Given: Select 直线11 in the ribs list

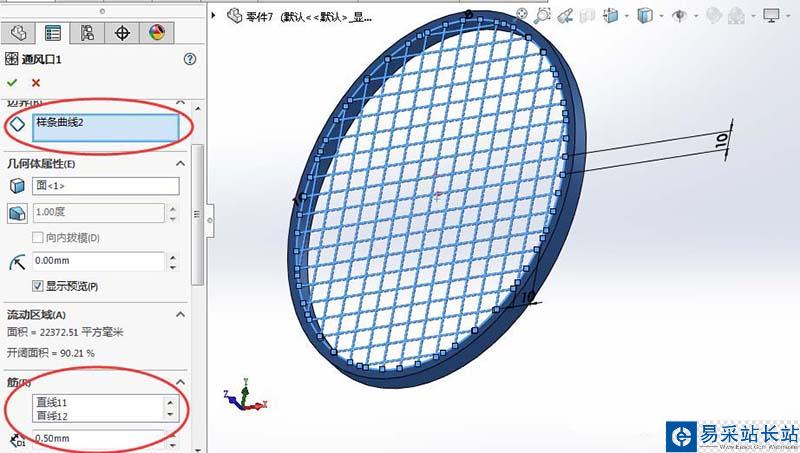Looking at the screenshot, I should pos(52,402).
